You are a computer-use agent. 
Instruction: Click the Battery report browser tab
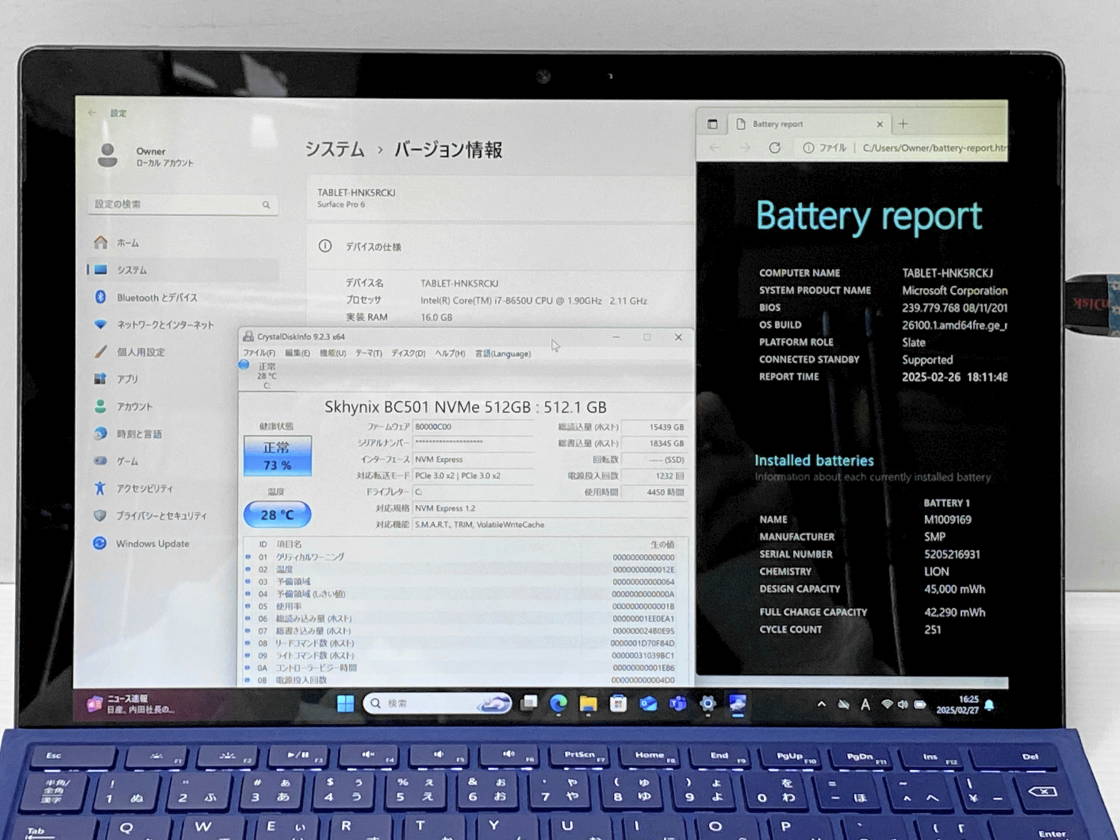click(x=809, y=124)
